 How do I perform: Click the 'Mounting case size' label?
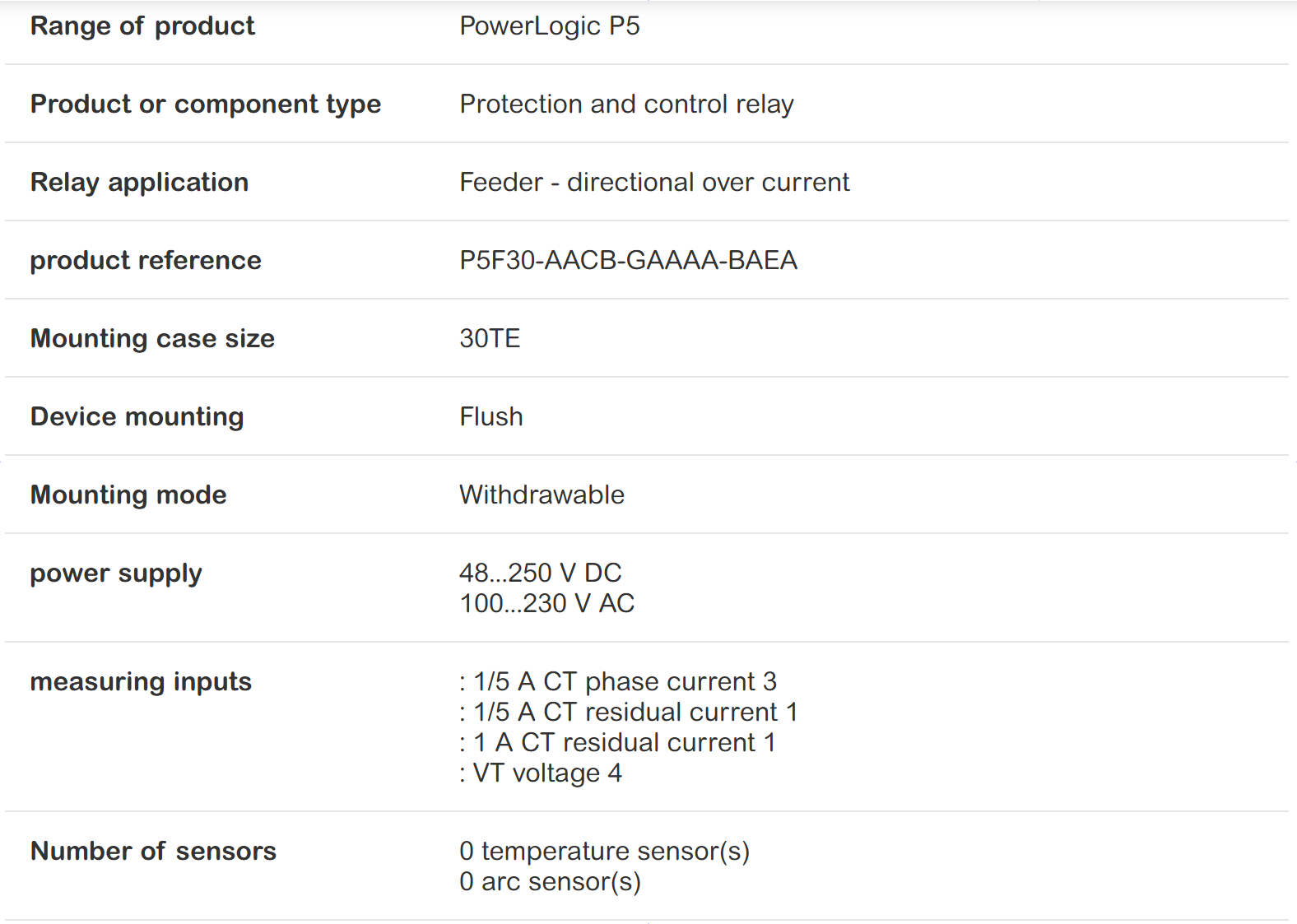[x=152, y=339]
